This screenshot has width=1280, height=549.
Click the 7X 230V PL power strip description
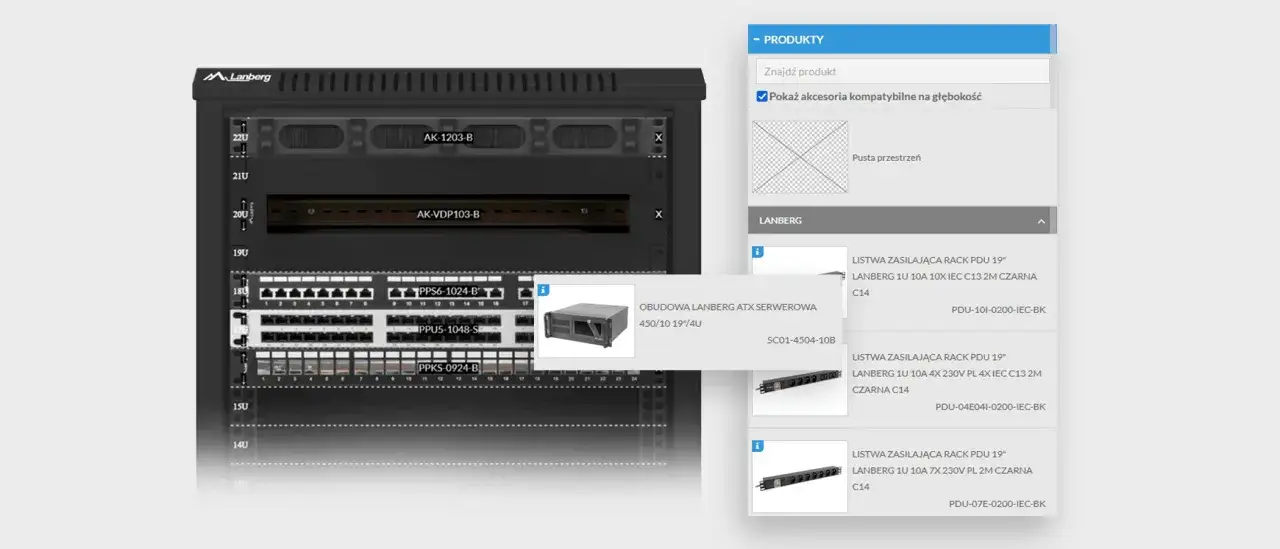click(942, 470)
